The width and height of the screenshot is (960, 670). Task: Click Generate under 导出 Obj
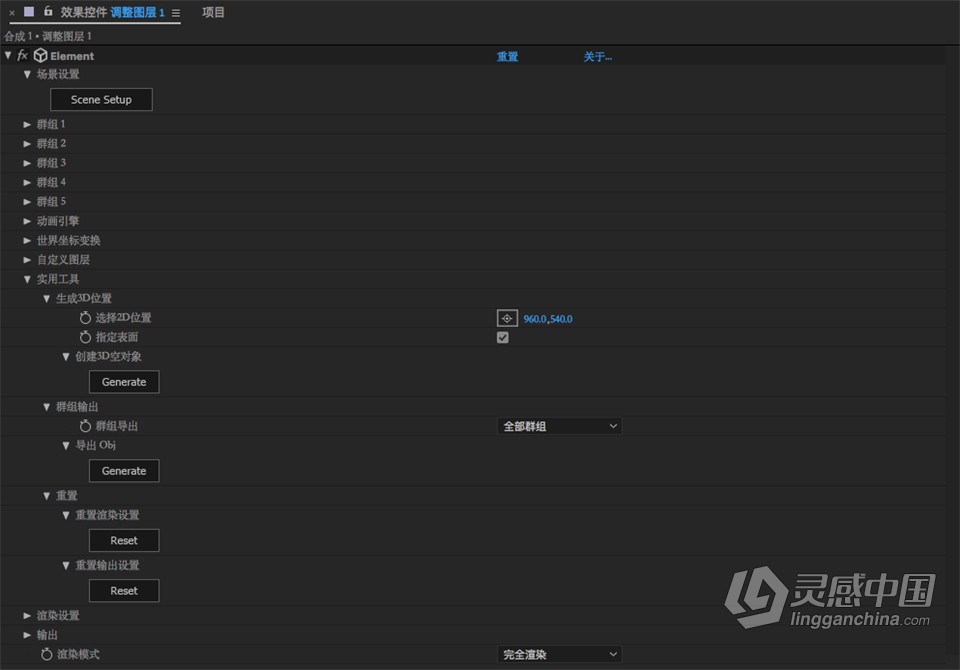click(124, 471)
